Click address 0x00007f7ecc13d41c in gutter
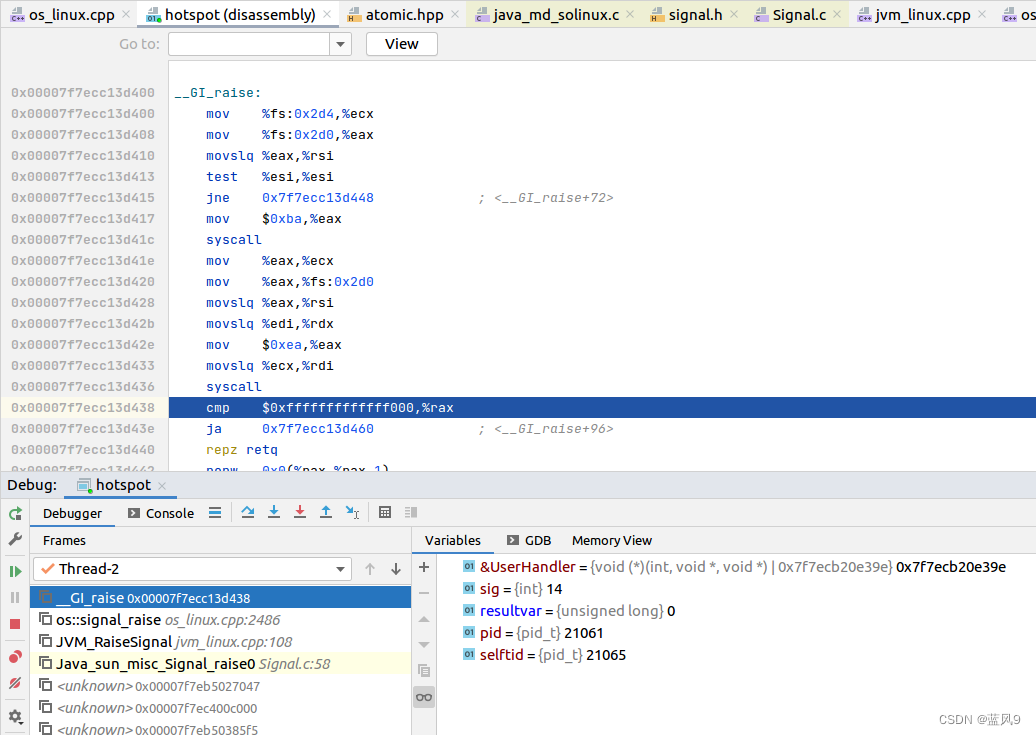 pyautogui.click(x=83, y=240)
